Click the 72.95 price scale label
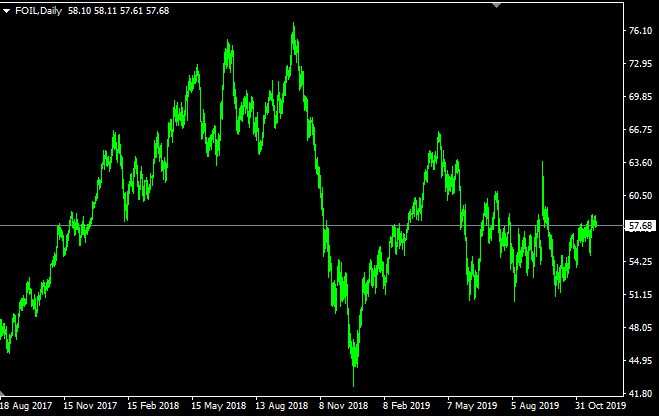Screen dimensions: 659x416 [x=641, y=64]
